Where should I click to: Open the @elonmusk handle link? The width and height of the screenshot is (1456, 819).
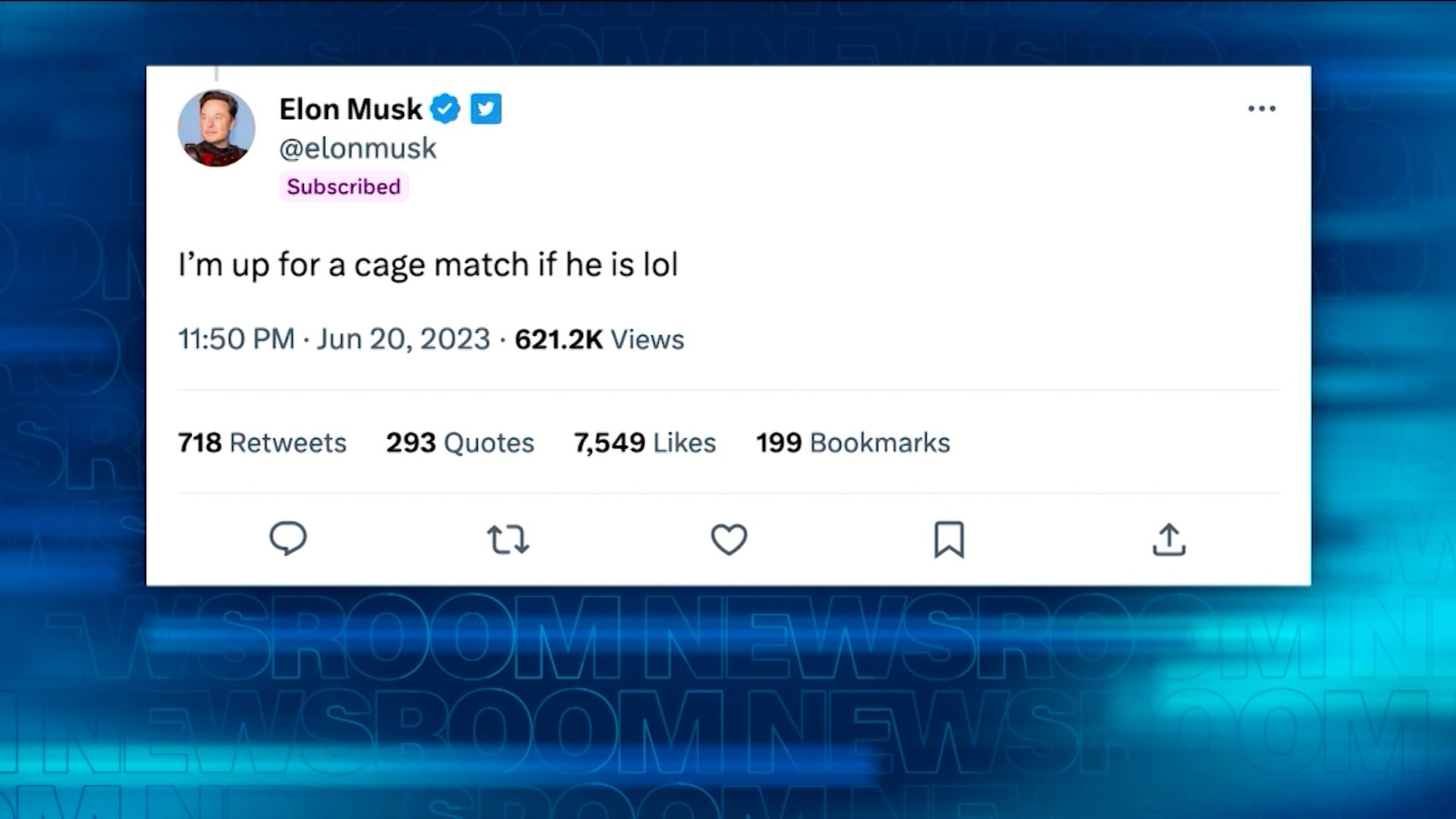tap(358, 149)
